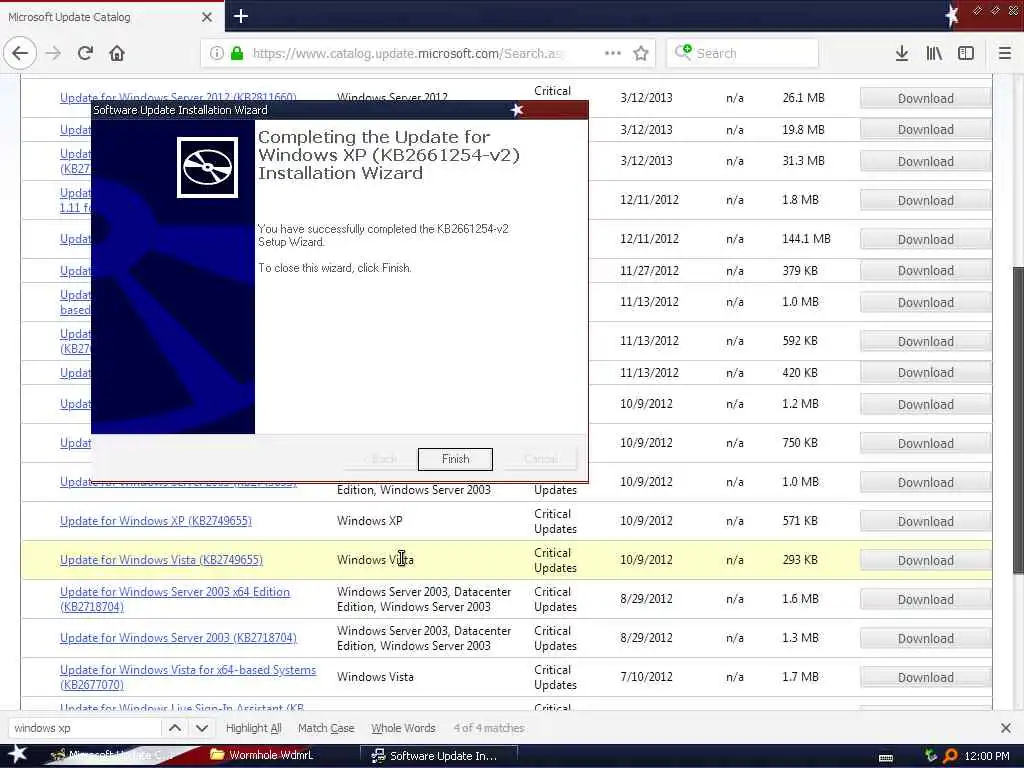
Task: Click the 12:00 PM taskbar clock
Action: click(x=987, y=756)
